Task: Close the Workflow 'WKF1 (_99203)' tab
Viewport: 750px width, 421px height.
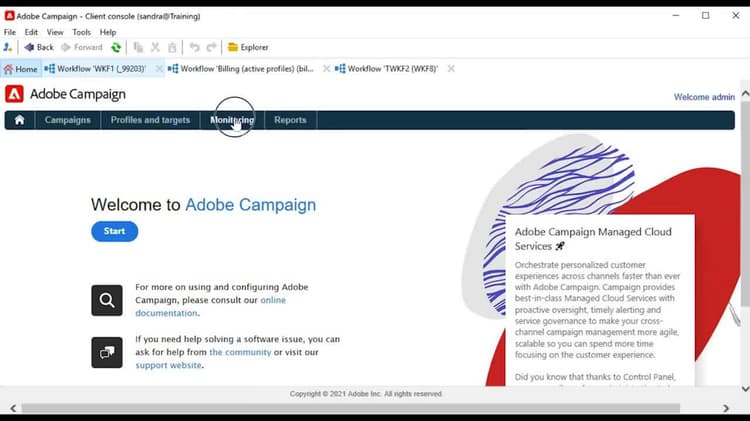Action: 159,69
